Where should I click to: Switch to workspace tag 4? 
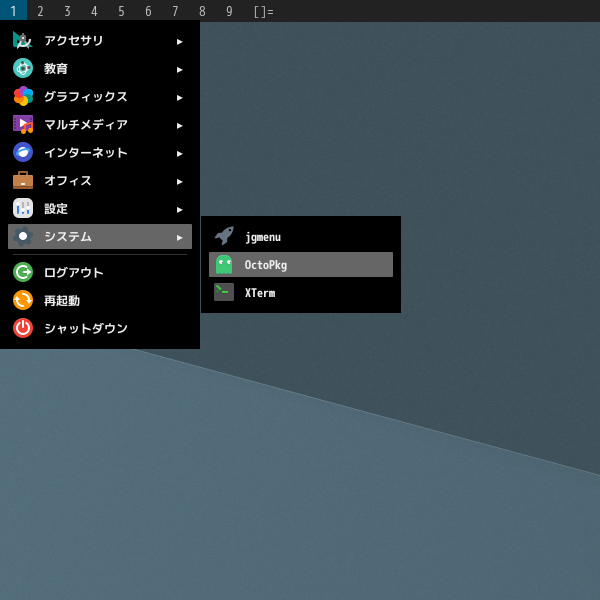[x=94, y=11]
